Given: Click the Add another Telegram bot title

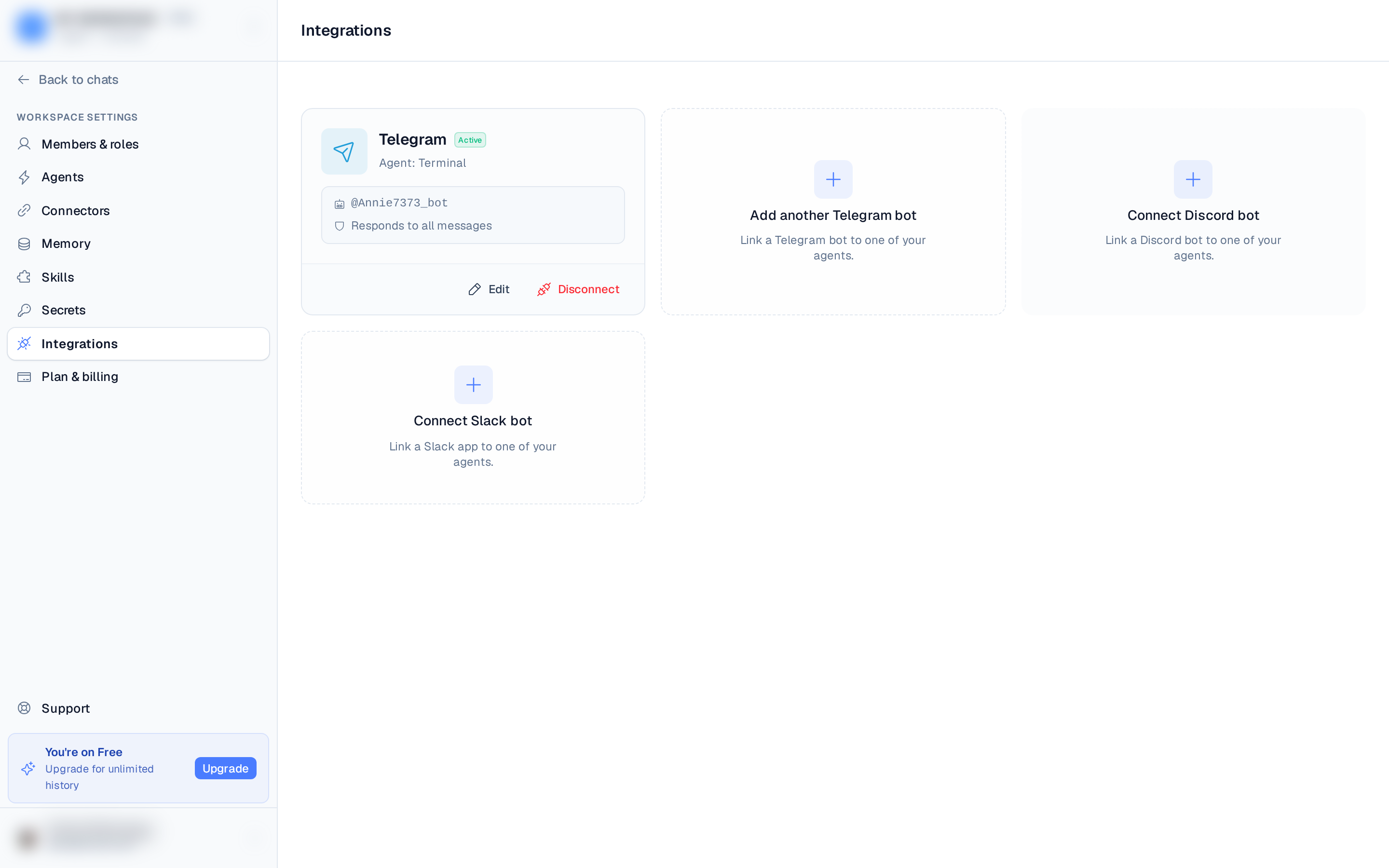Looking at the screenshot, I should [833, 215].
